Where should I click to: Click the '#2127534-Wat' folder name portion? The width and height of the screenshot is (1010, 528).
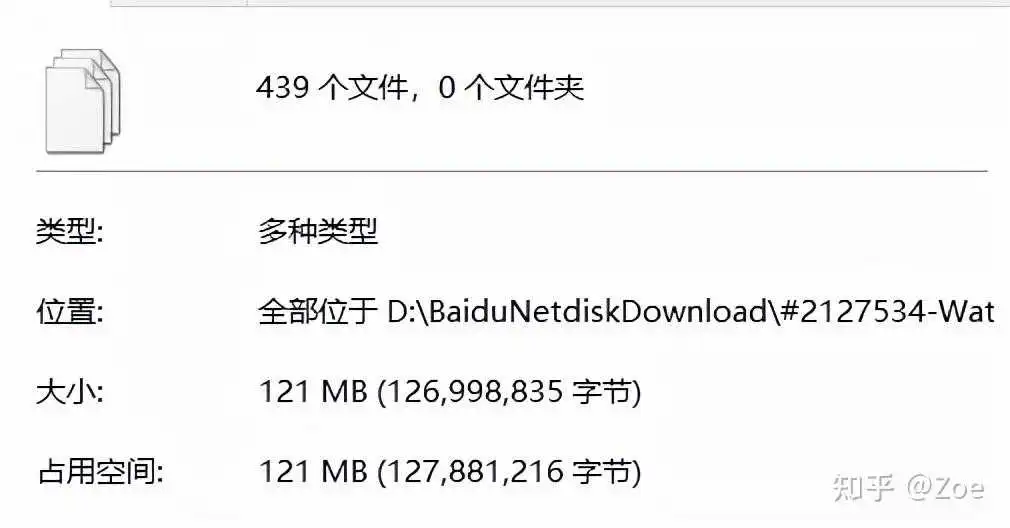point(888,312)
